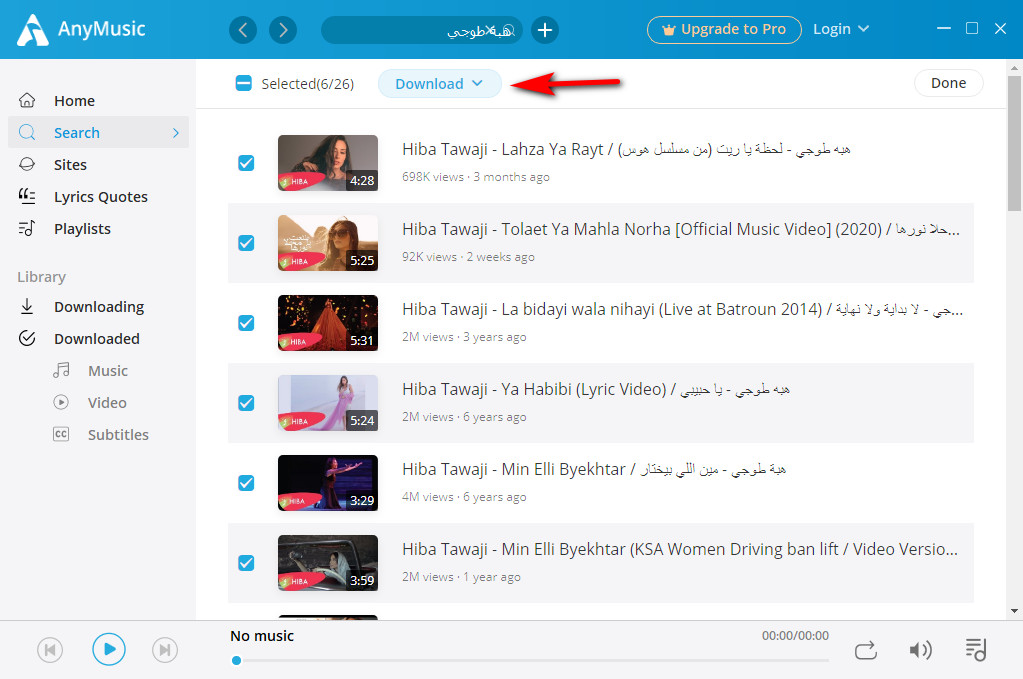Click the Downloaded checkmark icon
The width and height of the screenshot is (1023, 679).
click(x=27, y=338)
